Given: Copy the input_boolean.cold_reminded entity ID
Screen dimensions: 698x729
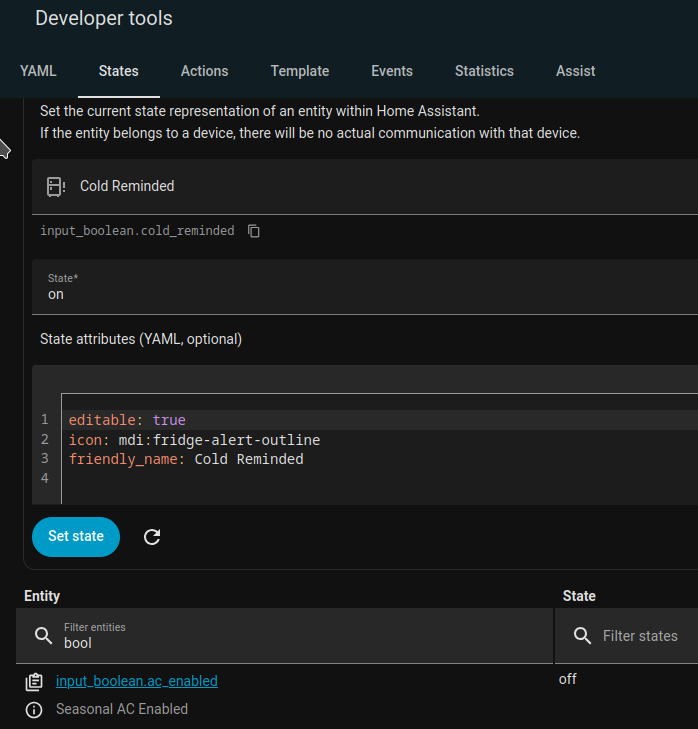Looking at the screenshot, I should (254, 231).
